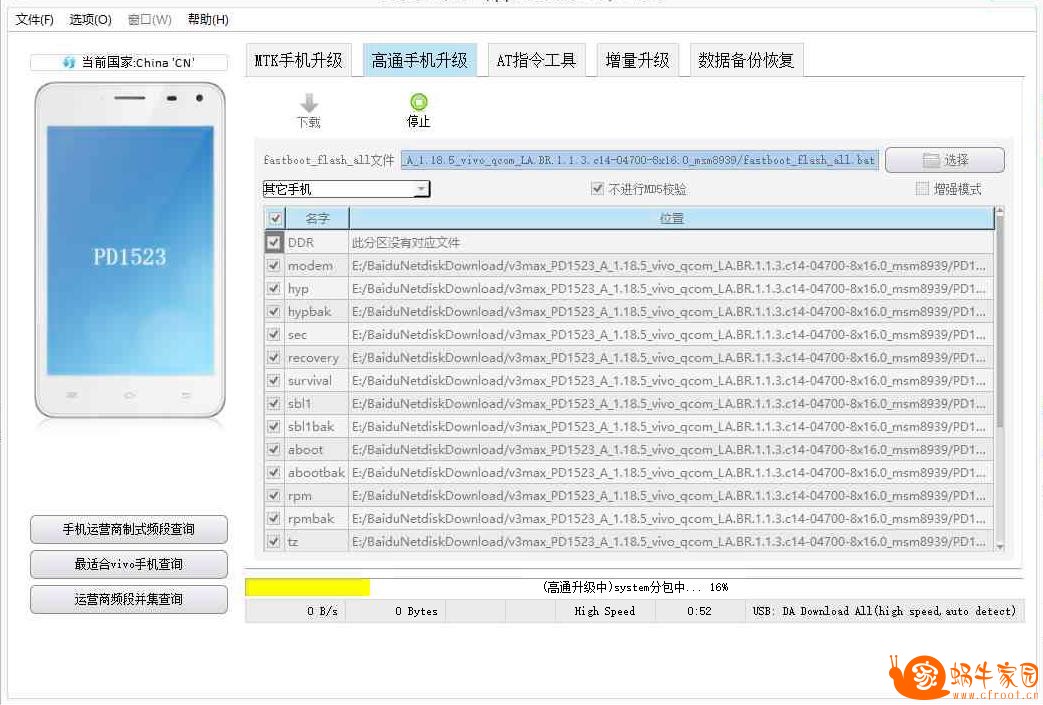
Task: Uncheck the survival partition checkbox
Action: [273, 380]
